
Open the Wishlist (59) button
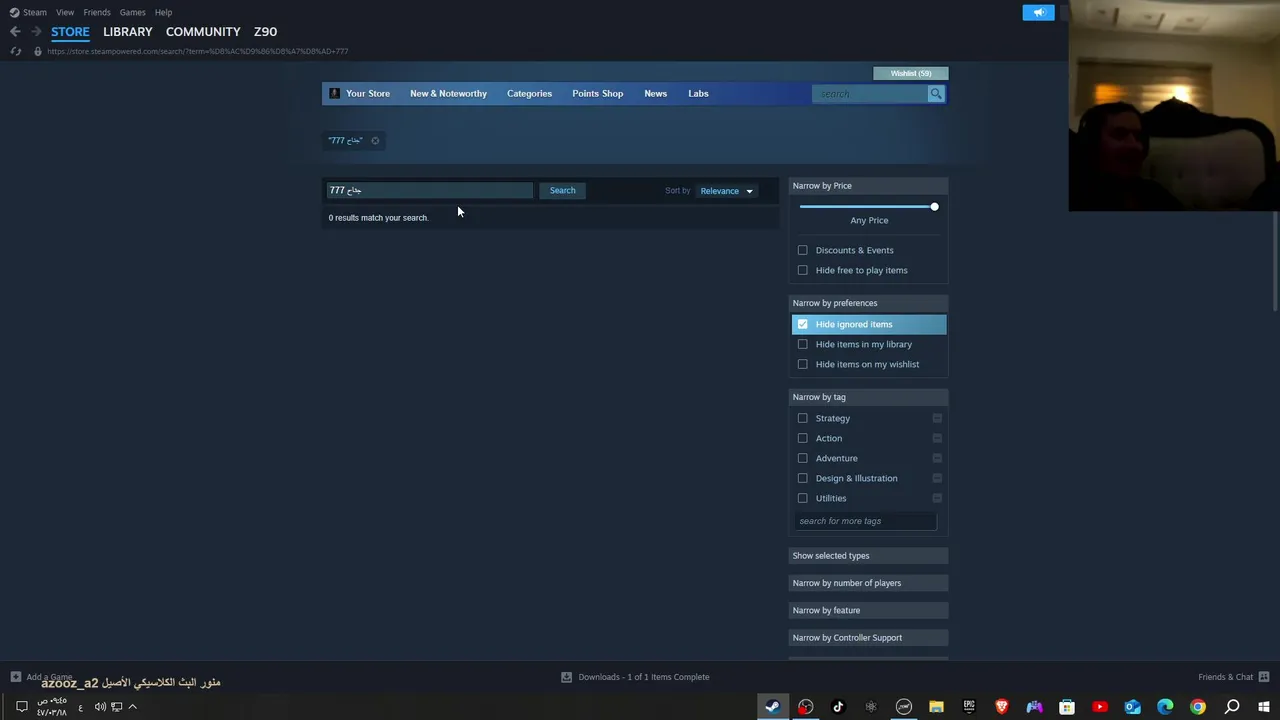pos(910,73)
